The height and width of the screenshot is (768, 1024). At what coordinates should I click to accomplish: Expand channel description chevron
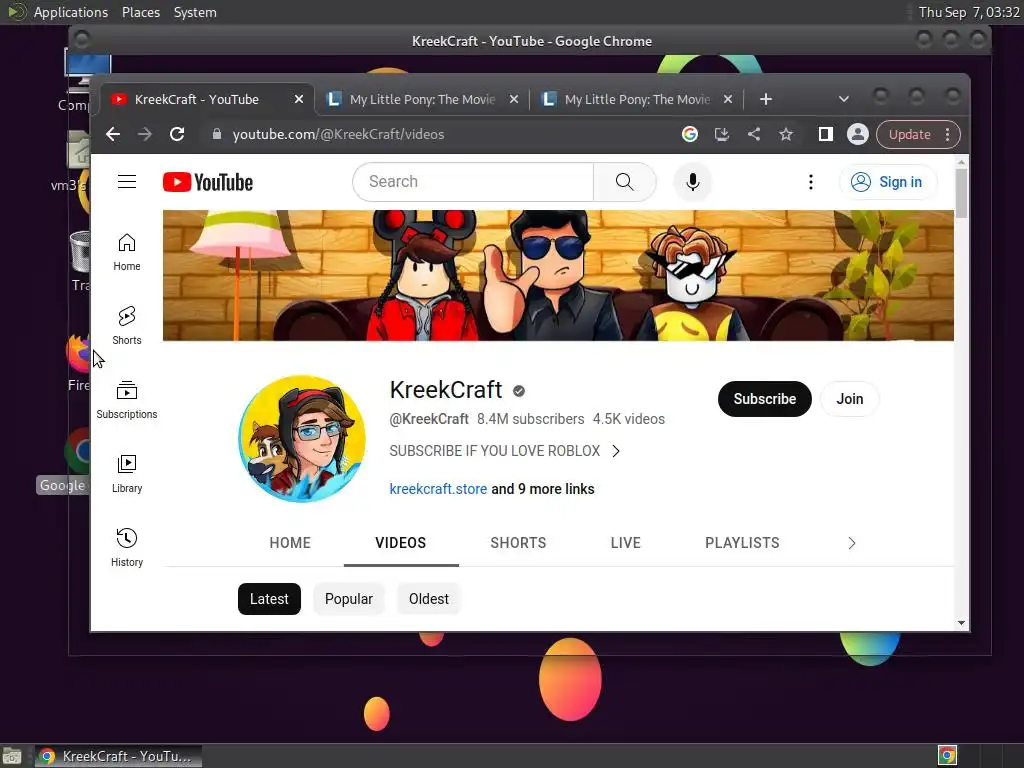point(616,451)
